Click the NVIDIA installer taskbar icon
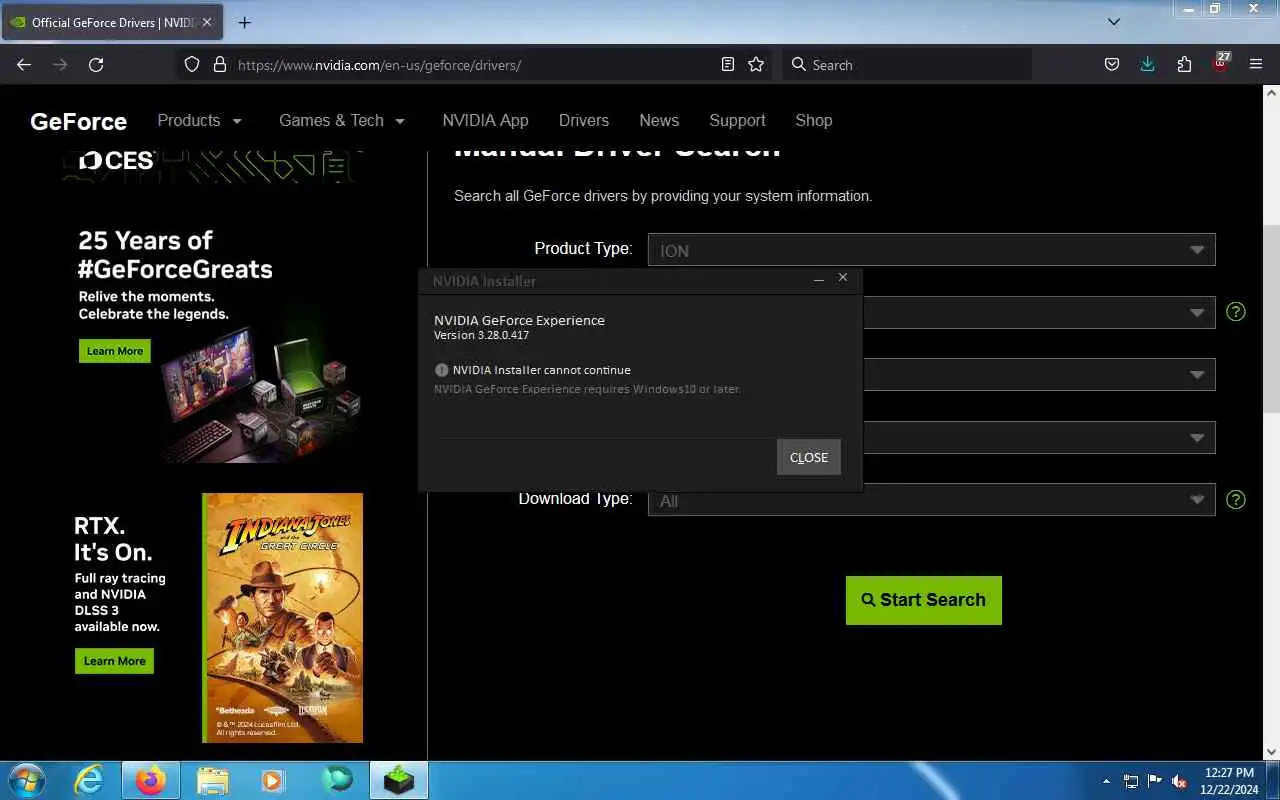The height and width of the screenshot is (800, 1280). (399, 780)
